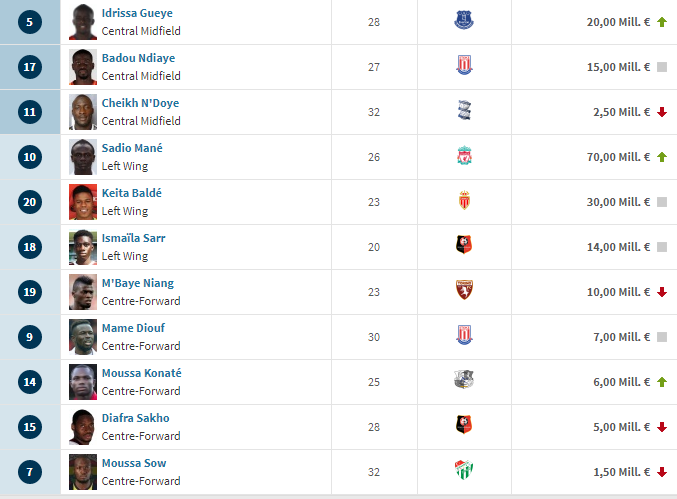677x499 pixels.
Task: Click the Everton club crest icon
Action: (464, 20)
